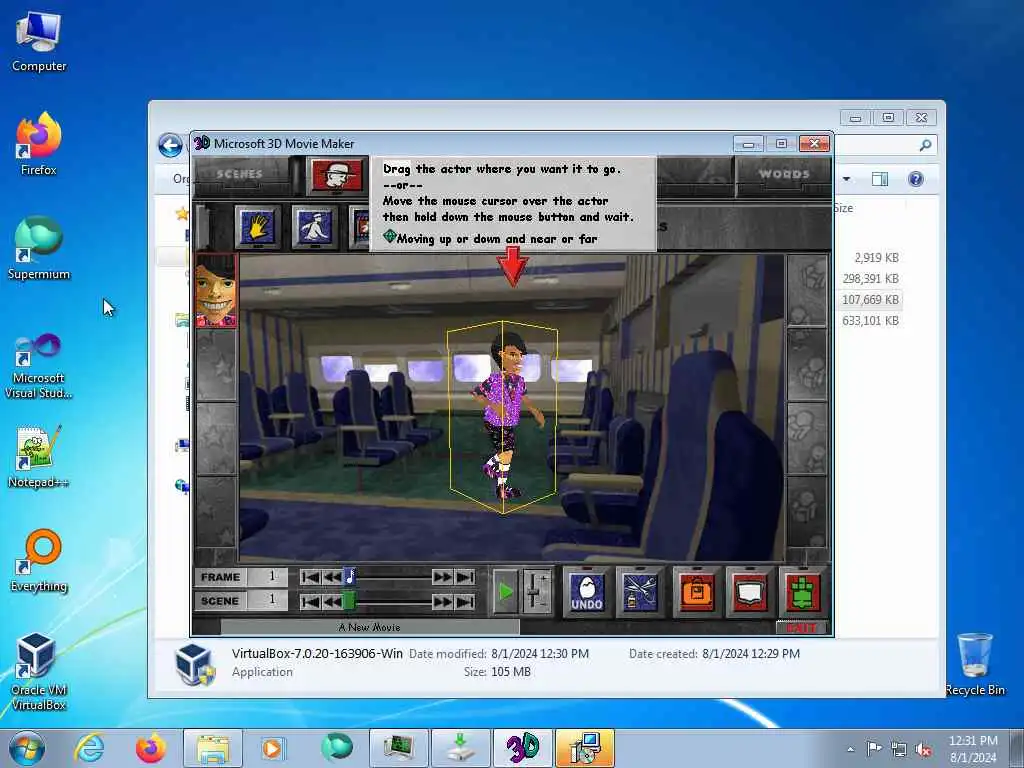The width and height of the screenshot is (1024, 768).
Task: Open the scissors and glue editing tools
Action: click(x=639, y=592)
